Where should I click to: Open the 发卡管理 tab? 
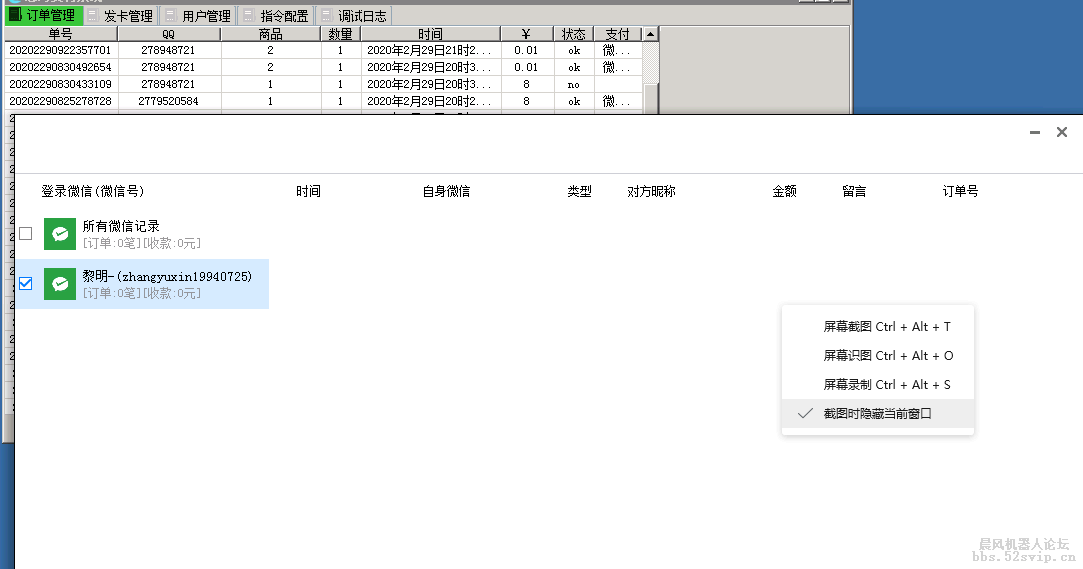[121, 15]
